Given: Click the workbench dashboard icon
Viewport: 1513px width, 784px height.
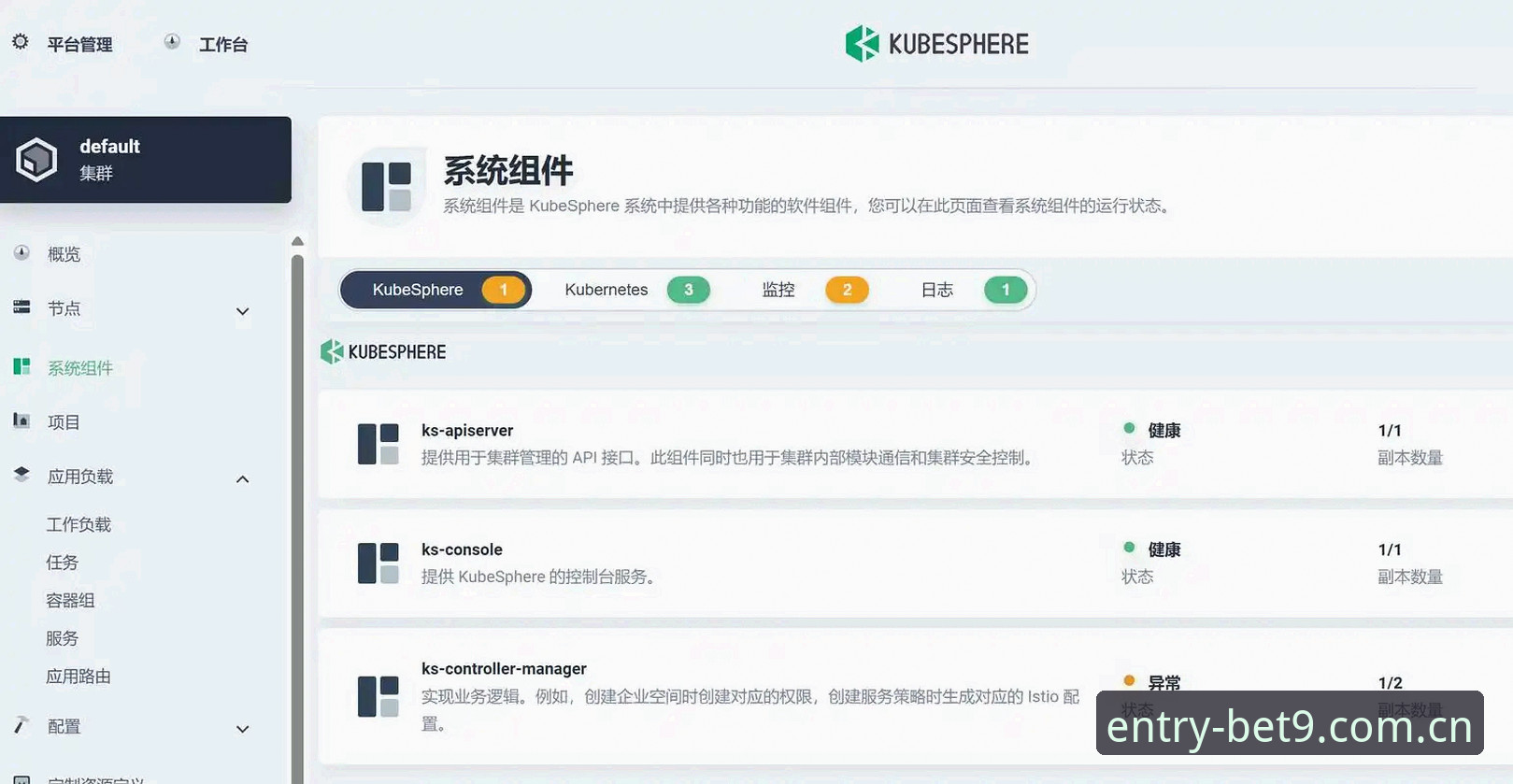Looking at the screenshot, I should point(172,42).
